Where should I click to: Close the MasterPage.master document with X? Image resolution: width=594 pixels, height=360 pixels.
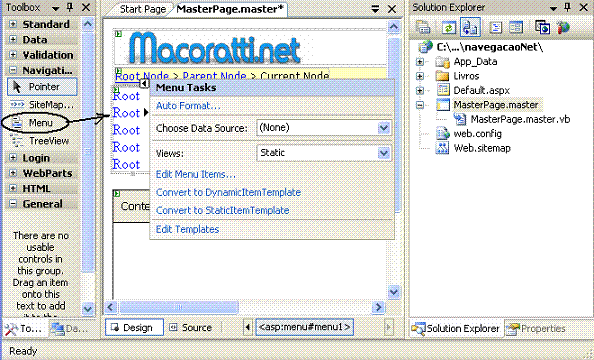coord(392,9)
